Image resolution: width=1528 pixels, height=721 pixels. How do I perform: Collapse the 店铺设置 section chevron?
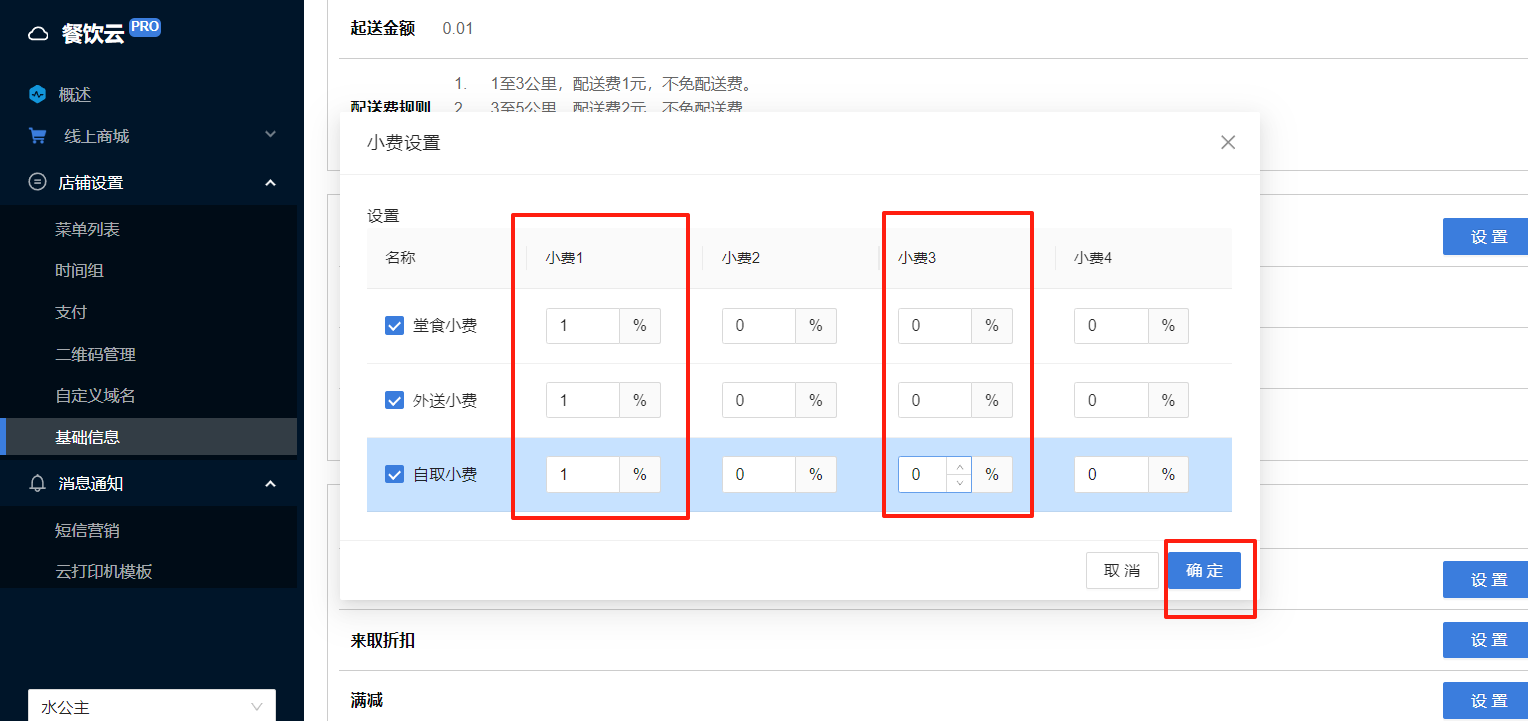[x=270, y=183]
